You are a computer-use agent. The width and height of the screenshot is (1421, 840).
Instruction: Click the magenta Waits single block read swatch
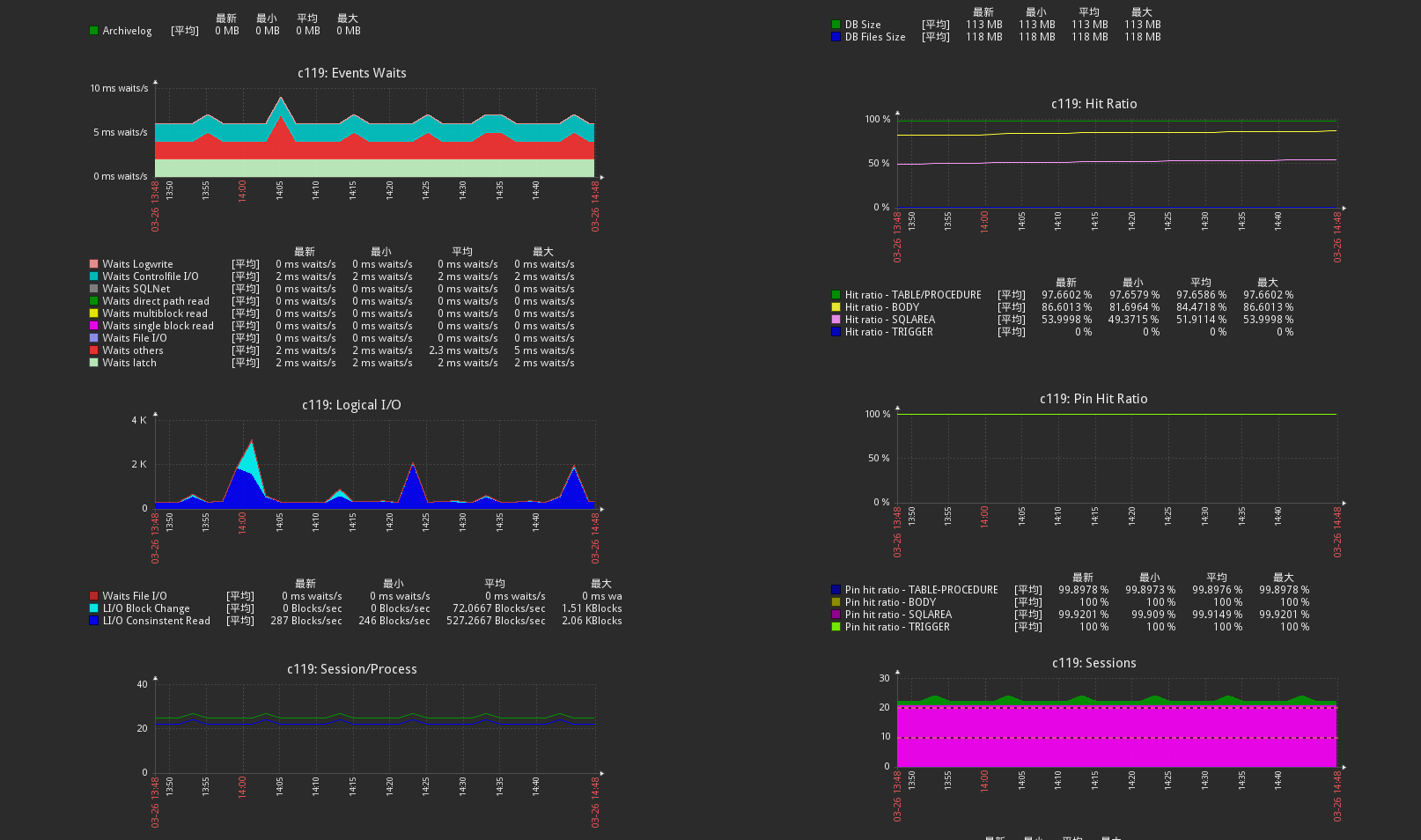point(93,325)
